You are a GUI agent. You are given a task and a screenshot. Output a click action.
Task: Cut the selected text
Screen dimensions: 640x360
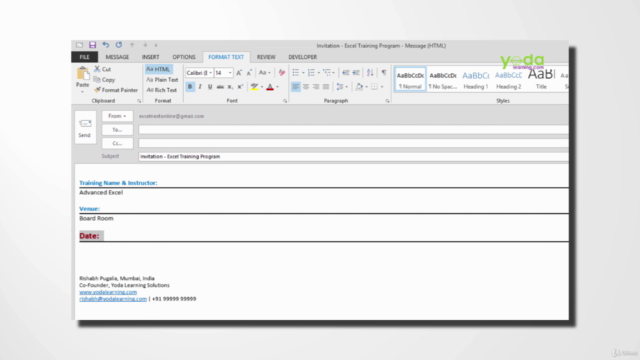[x=102, y=69]
